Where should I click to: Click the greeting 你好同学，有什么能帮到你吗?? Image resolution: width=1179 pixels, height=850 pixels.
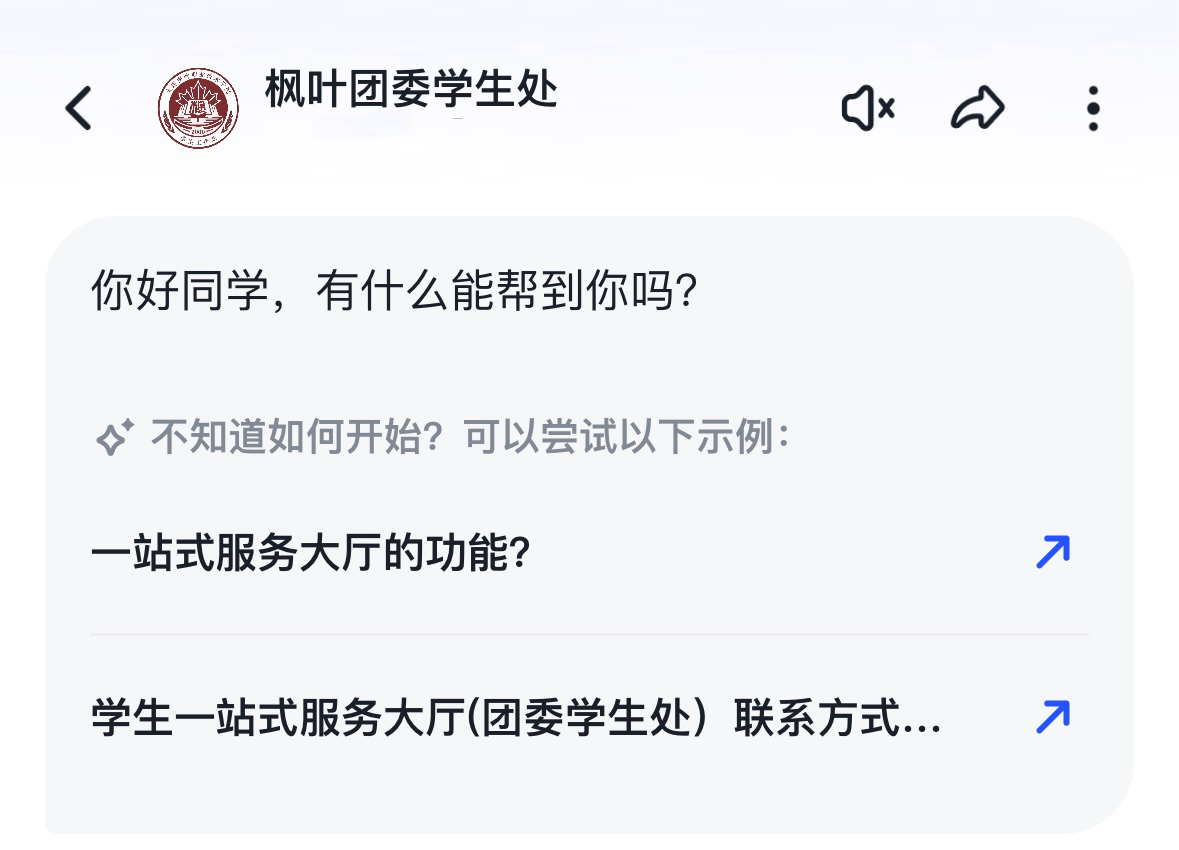point(393,292)
